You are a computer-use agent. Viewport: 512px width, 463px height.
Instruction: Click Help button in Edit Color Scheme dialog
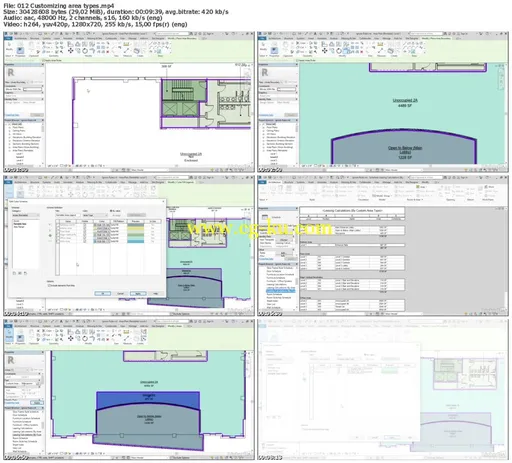coord(155,293)
